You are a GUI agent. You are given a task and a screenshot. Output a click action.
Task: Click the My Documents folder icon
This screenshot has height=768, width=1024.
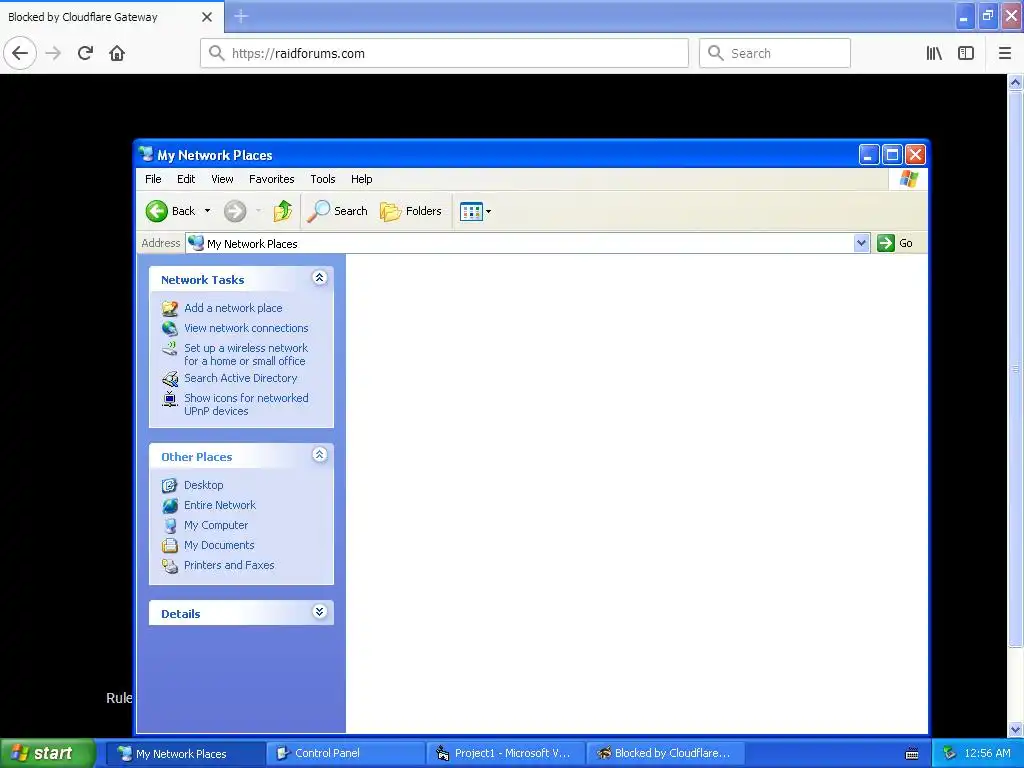pyautogui.click(x=170, y=545)
